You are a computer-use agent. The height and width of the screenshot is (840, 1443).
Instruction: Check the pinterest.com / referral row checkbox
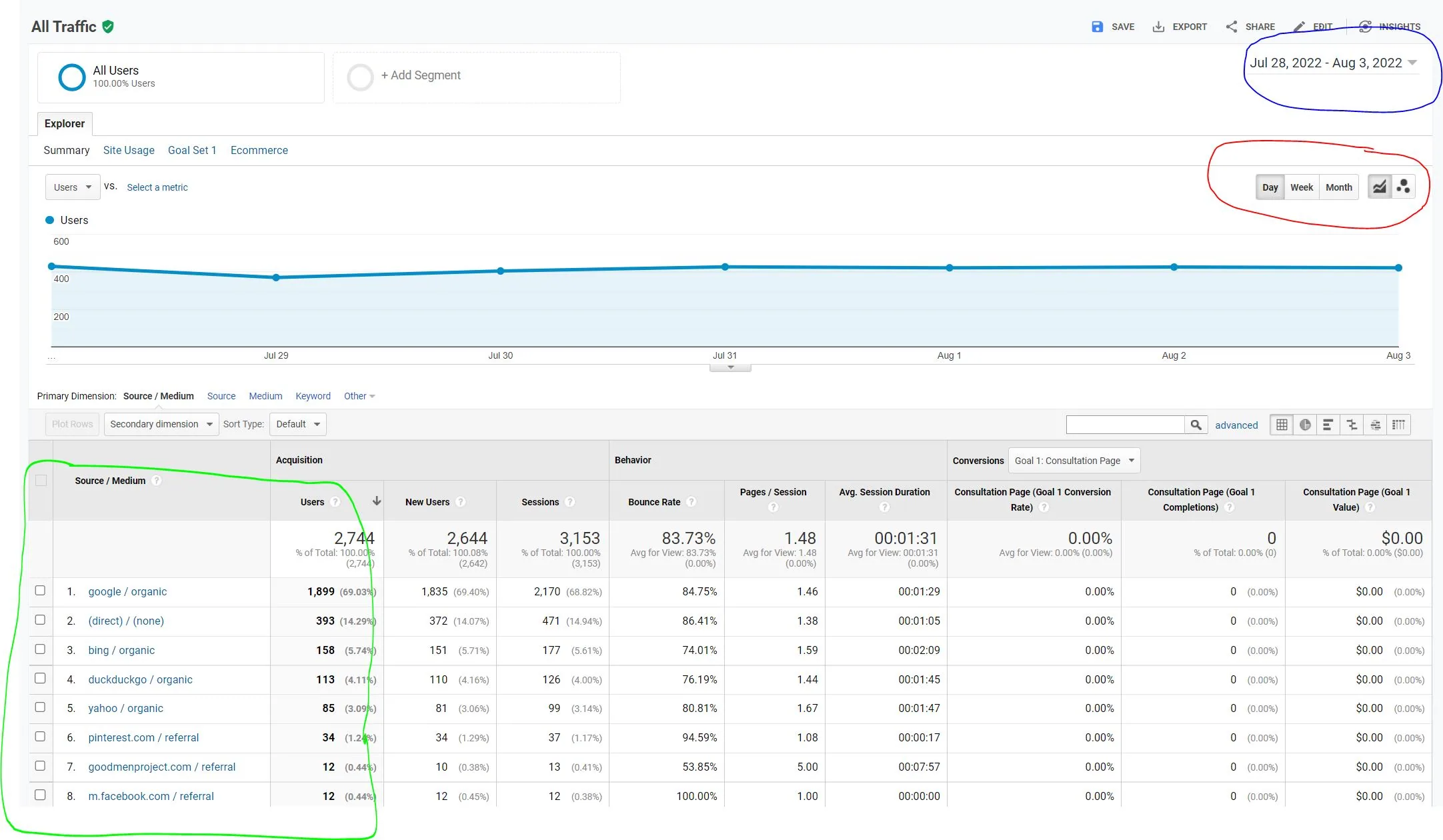click(40, 737)
